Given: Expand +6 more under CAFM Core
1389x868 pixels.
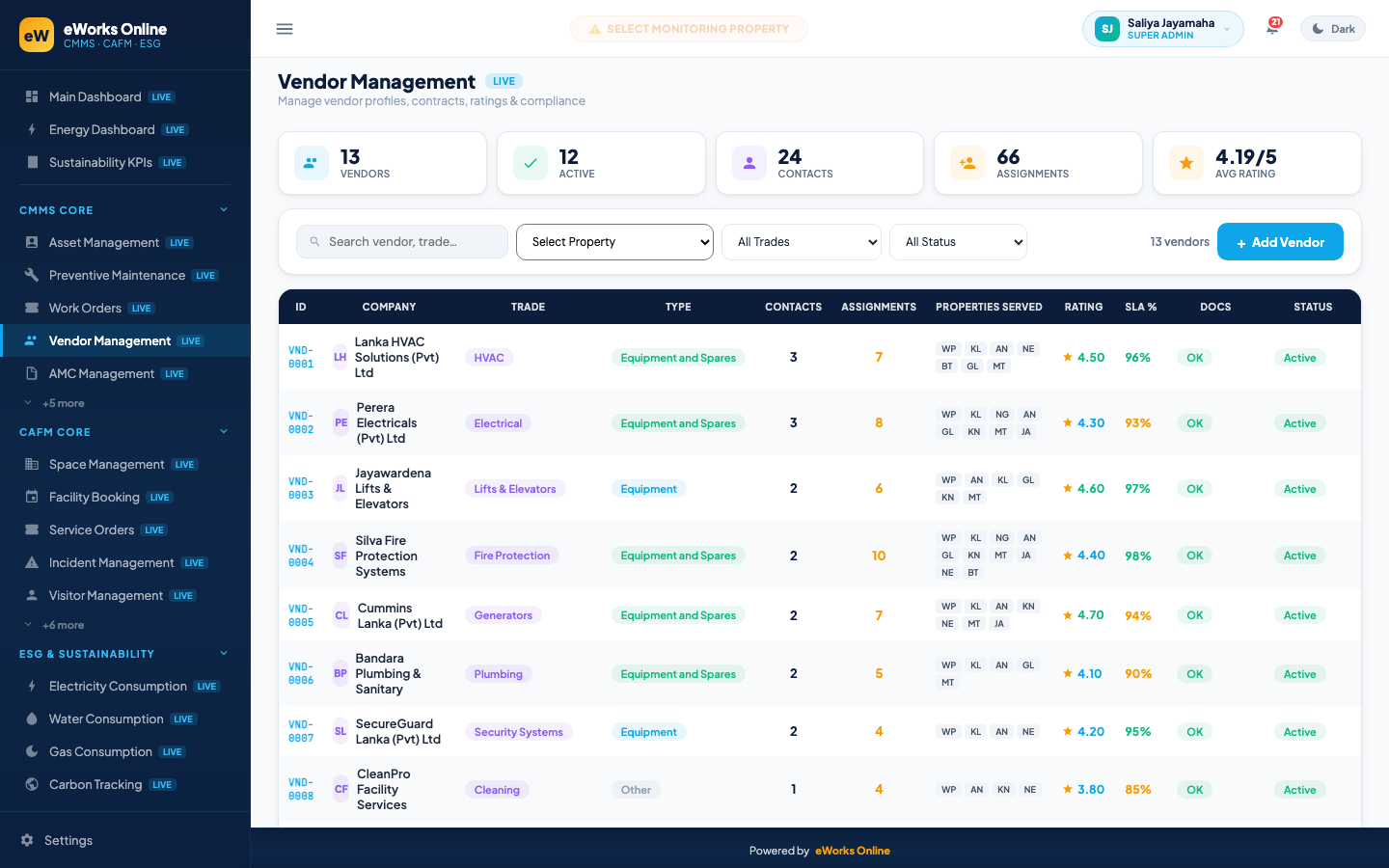Looking at the screenshot, I should click(63, 625).
